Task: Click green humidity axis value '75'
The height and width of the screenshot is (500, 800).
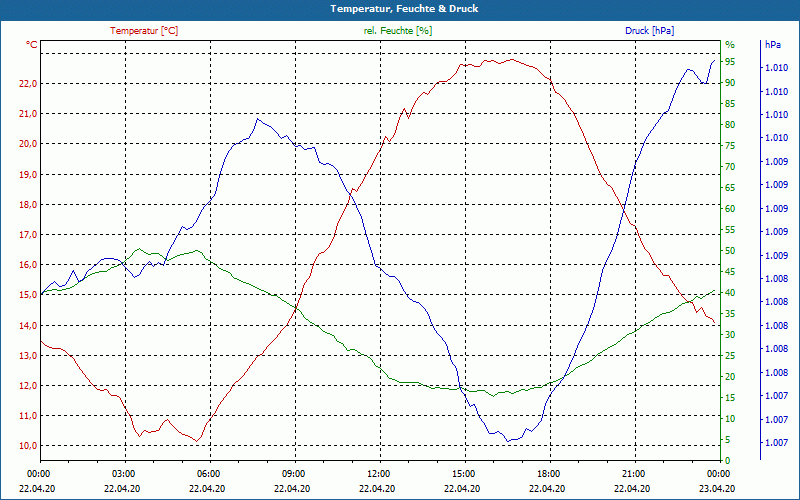Action: point(730,146)
